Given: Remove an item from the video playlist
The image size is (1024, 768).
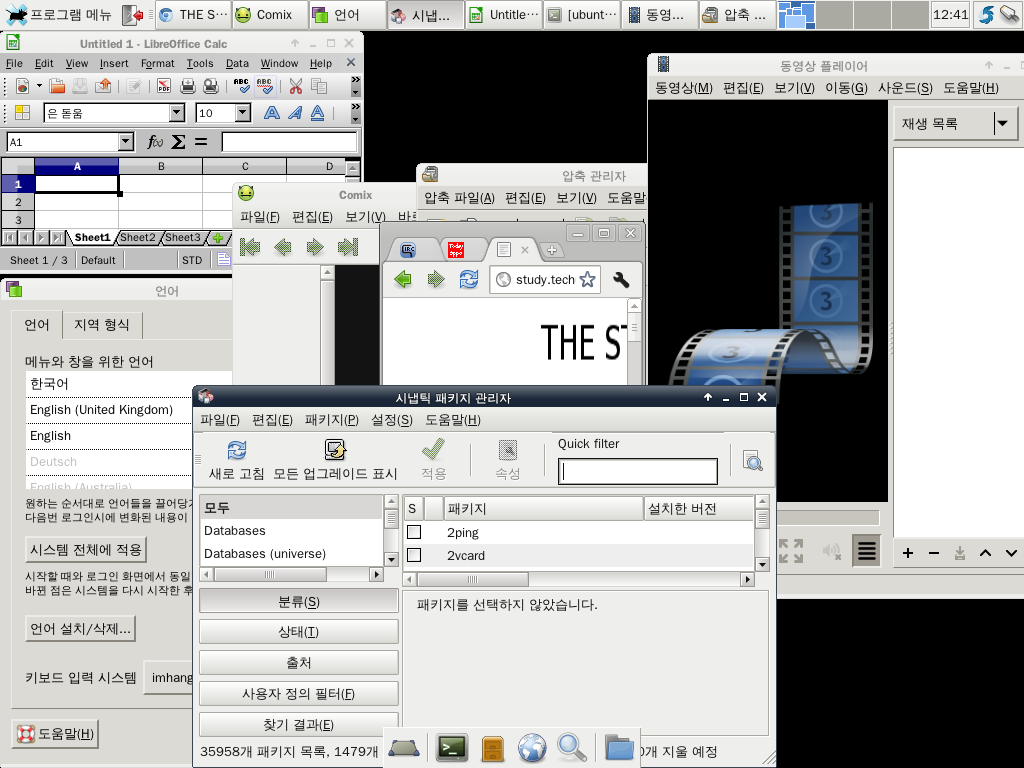Looking at the screenshot, I should coord(934,553).
